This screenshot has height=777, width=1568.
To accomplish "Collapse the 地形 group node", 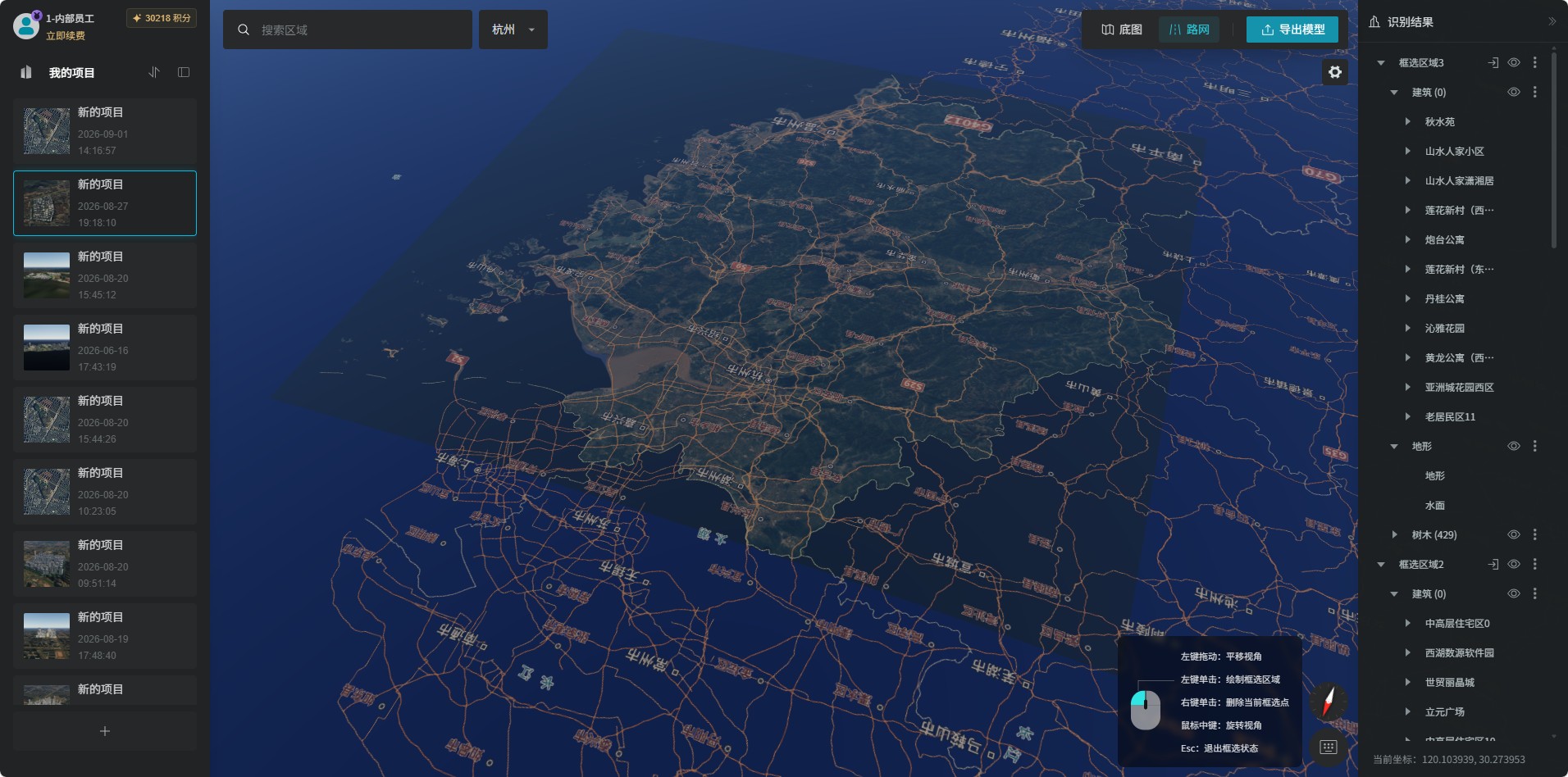I will (x=1394, y=446).
